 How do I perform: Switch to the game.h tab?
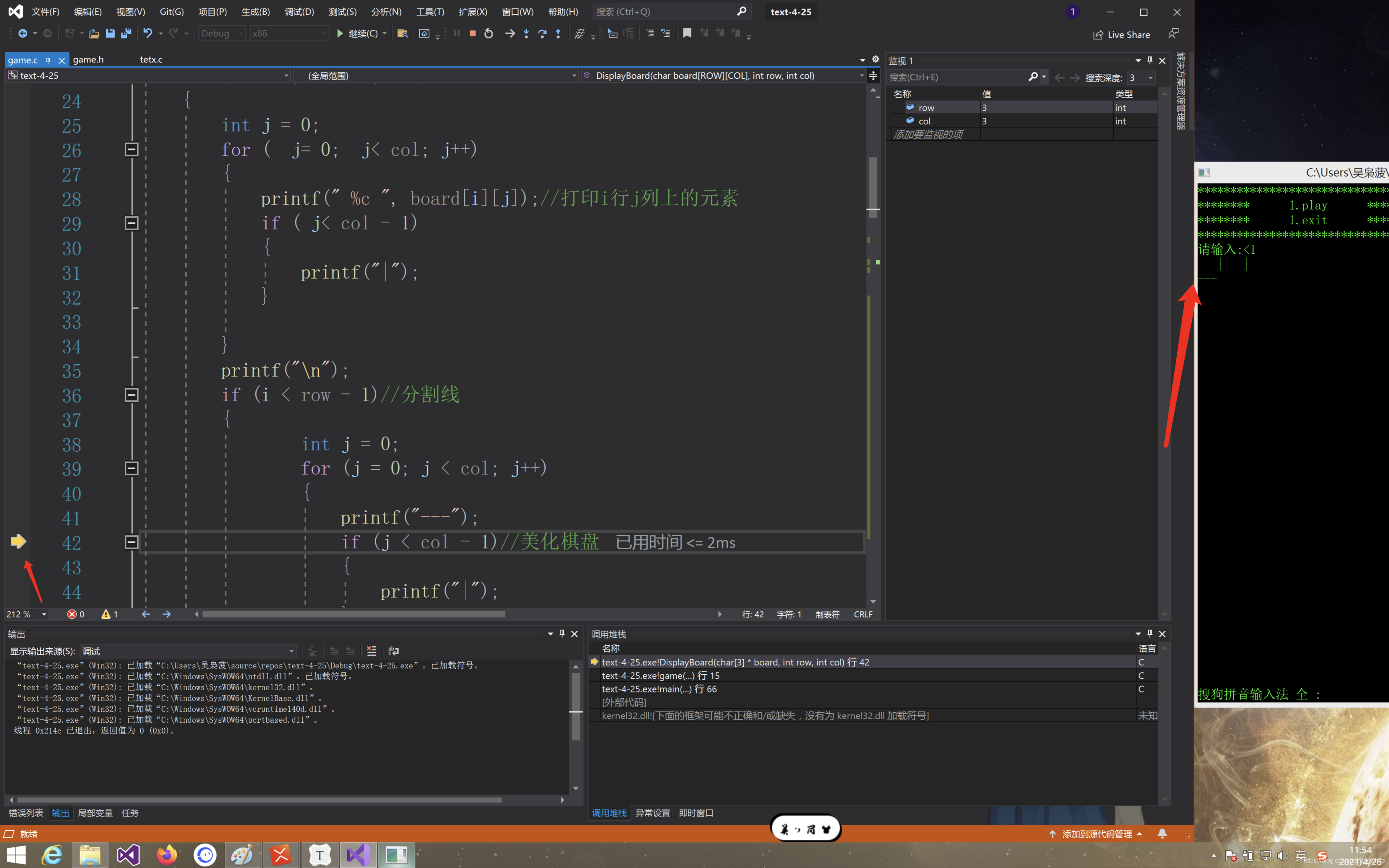point(88,59)
